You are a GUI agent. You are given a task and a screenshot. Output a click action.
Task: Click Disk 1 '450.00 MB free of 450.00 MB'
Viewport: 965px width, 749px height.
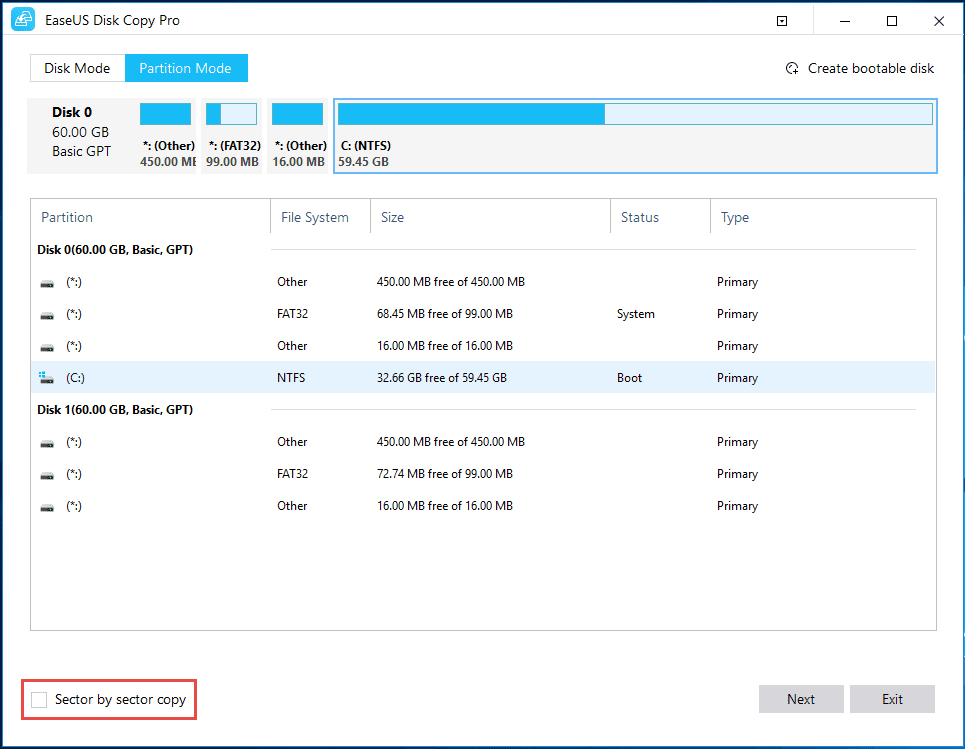451,442
